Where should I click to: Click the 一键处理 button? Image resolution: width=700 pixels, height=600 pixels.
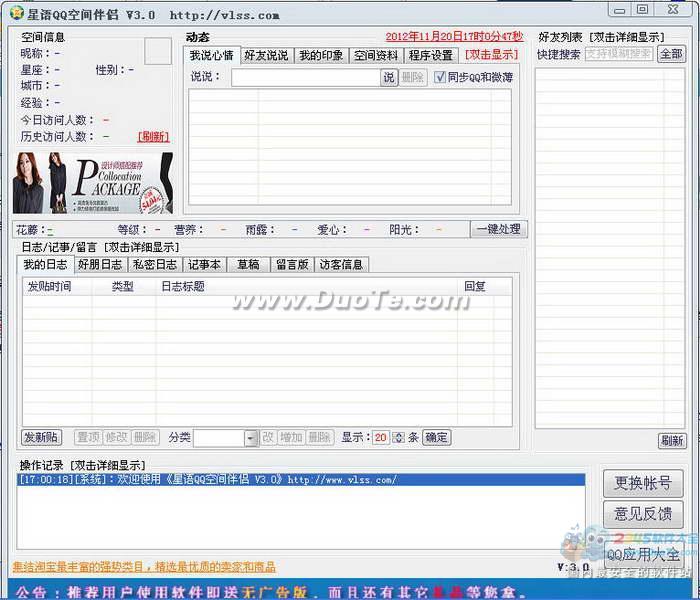498,229
